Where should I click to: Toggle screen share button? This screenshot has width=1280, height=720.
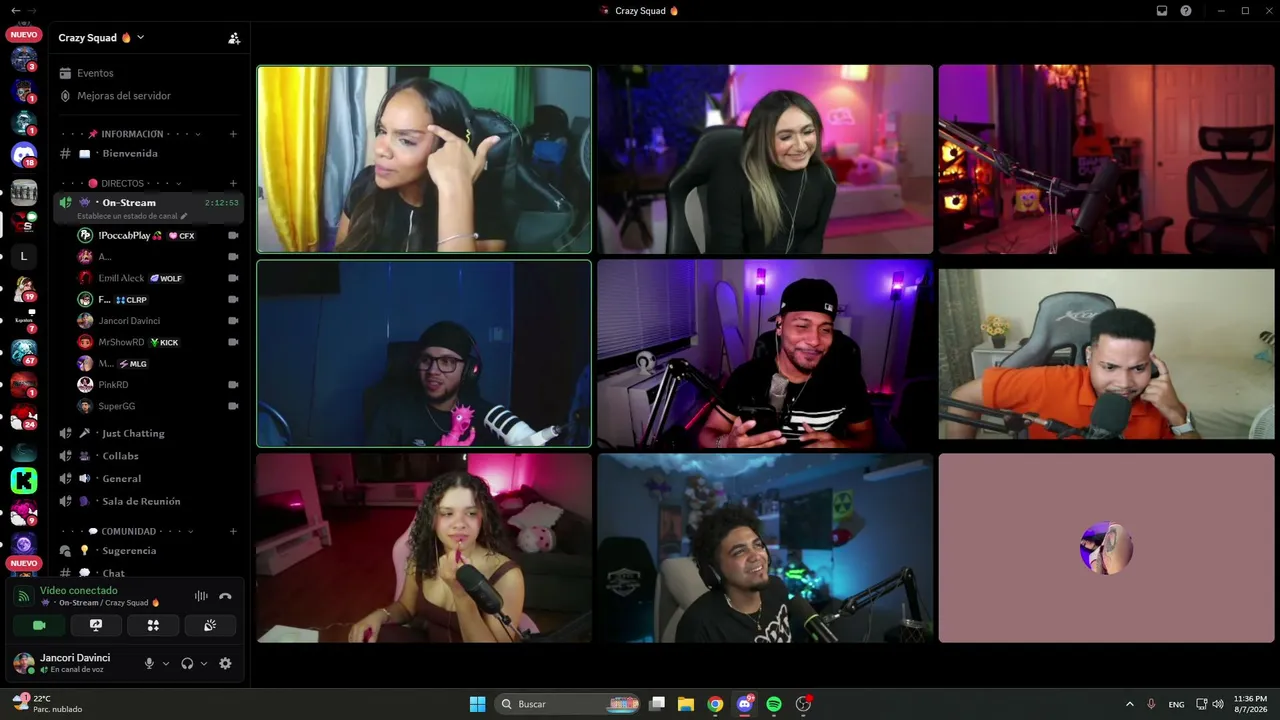pyautogui.click(x=96, y=625)
